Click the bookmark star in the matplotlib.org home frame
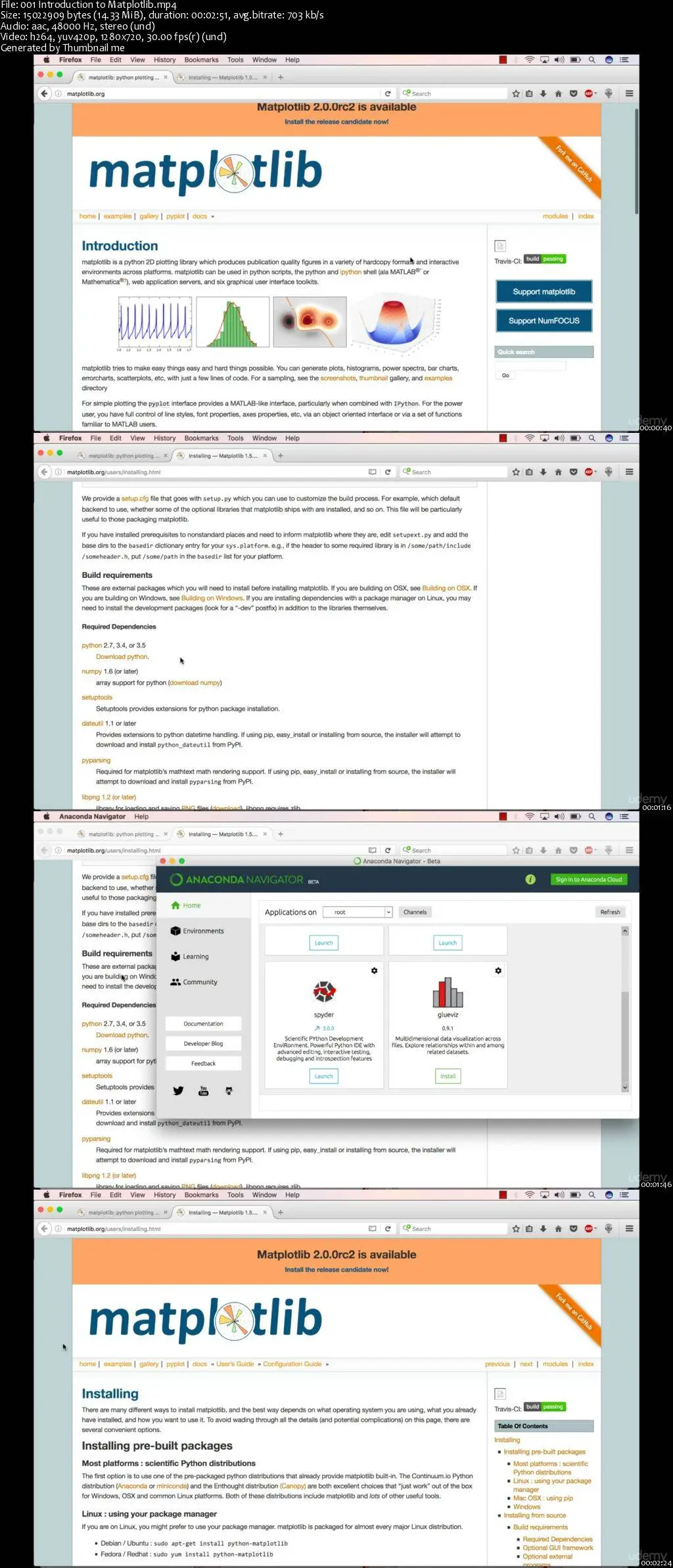 [x=516, y=93]
